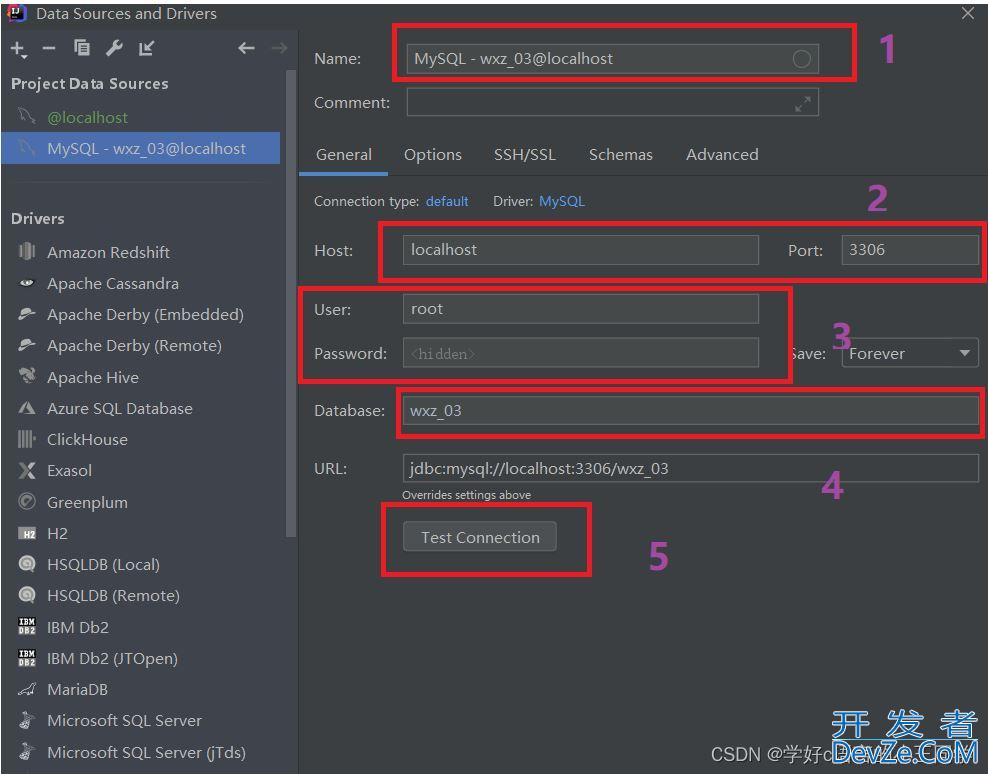Select the Amazon Redshift driver text

coord(108,253)
